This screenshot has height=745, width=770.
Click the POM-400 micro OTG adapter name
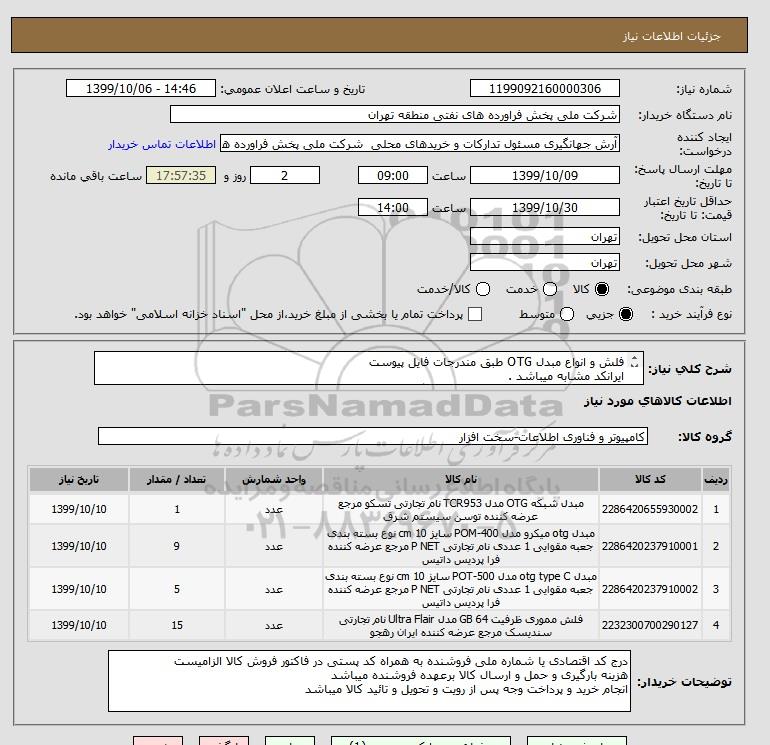(x=461, y=546)
